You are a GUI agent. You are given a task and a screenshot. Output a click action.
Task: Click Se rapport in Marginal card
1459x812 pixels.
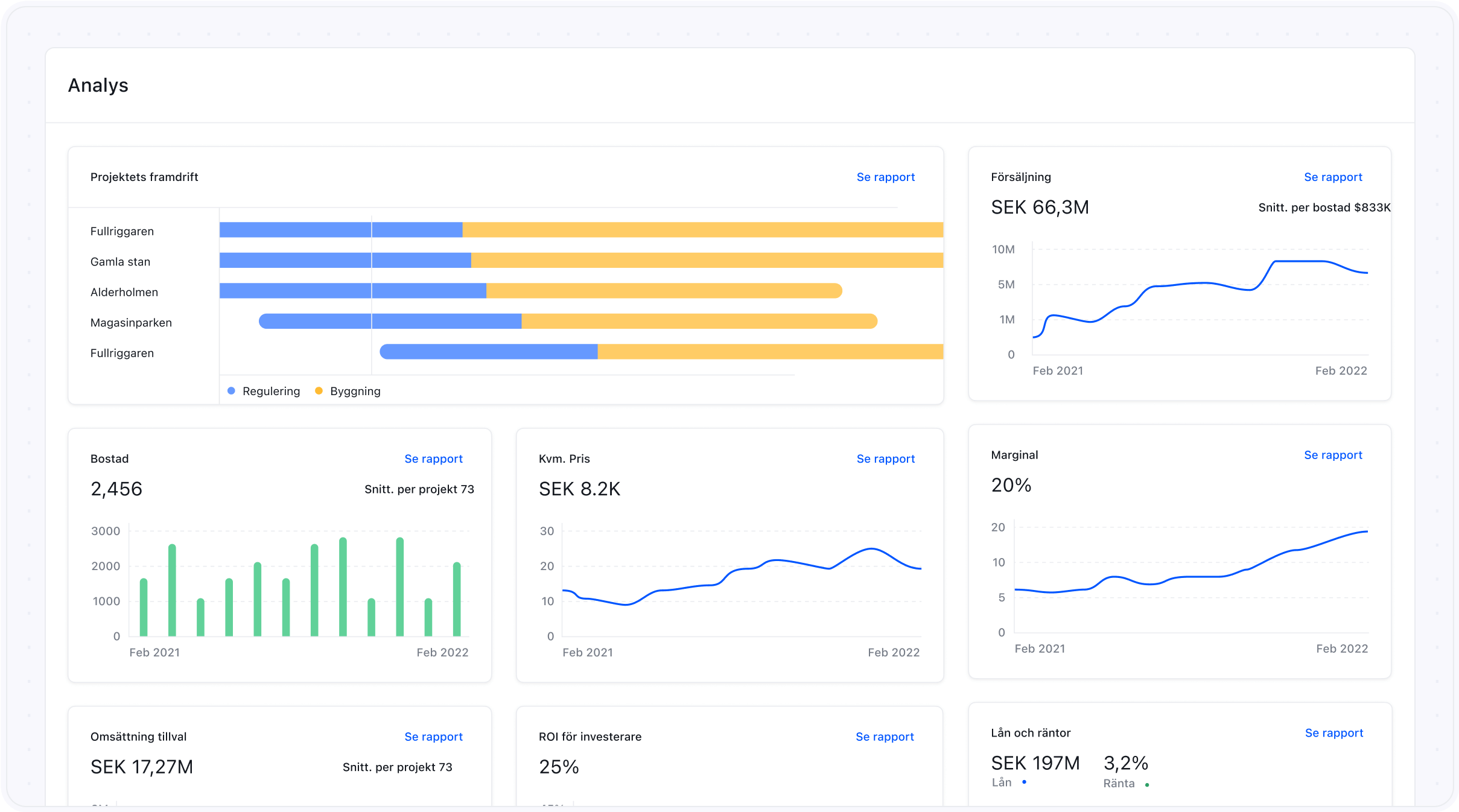pyautogui.click(x=1332, y=455)
